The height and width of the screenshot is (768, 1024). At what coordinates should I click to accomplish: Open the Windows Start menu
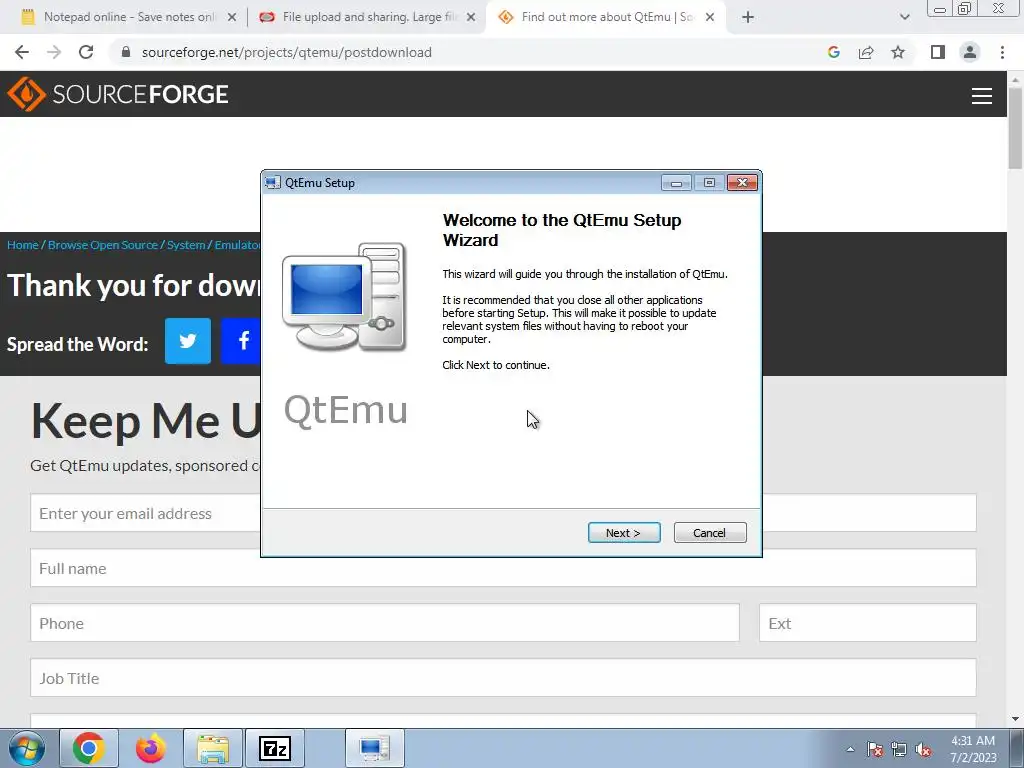click(27, 748)
